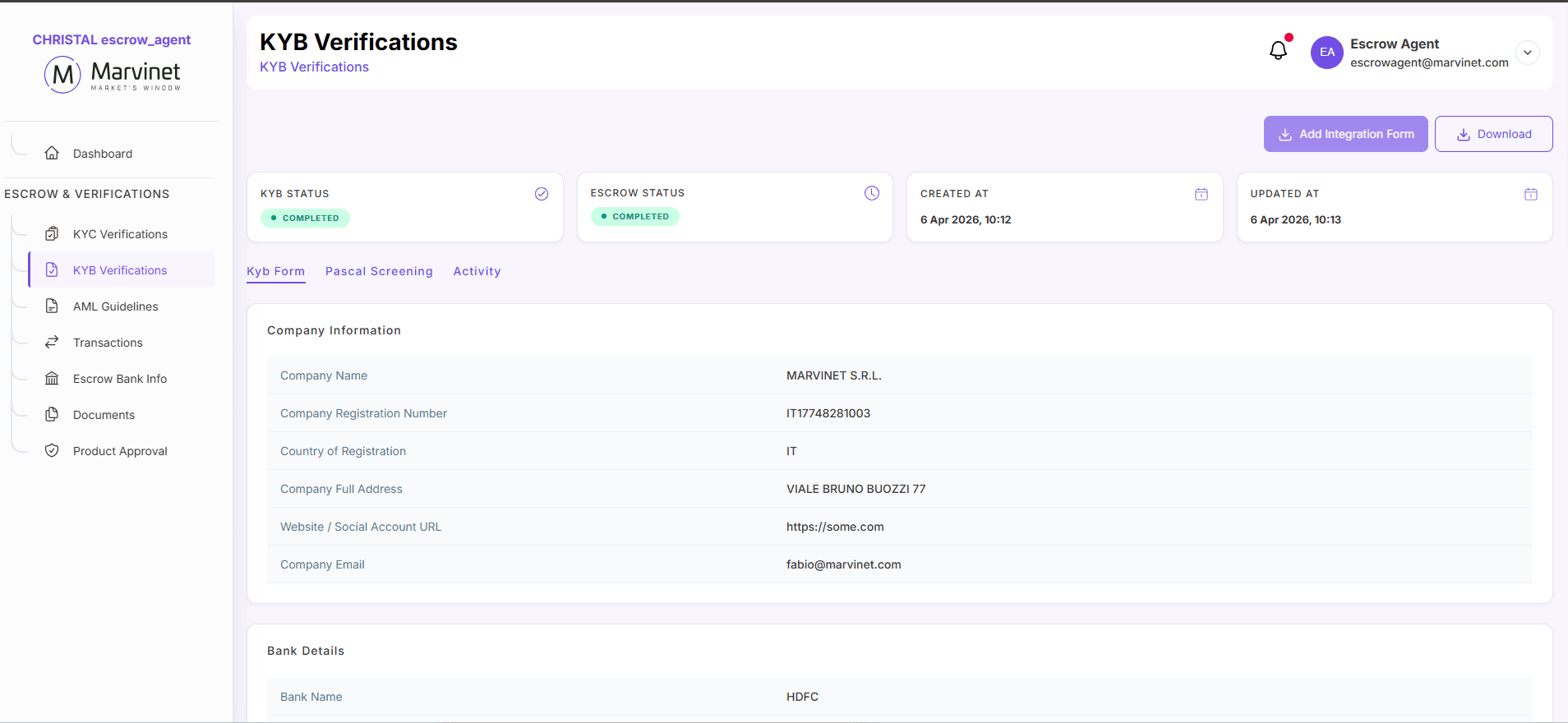Screen dimensions: 1568x723
Task: Click the KYB Status checkmark icon
Action: (x=542, y=194)
